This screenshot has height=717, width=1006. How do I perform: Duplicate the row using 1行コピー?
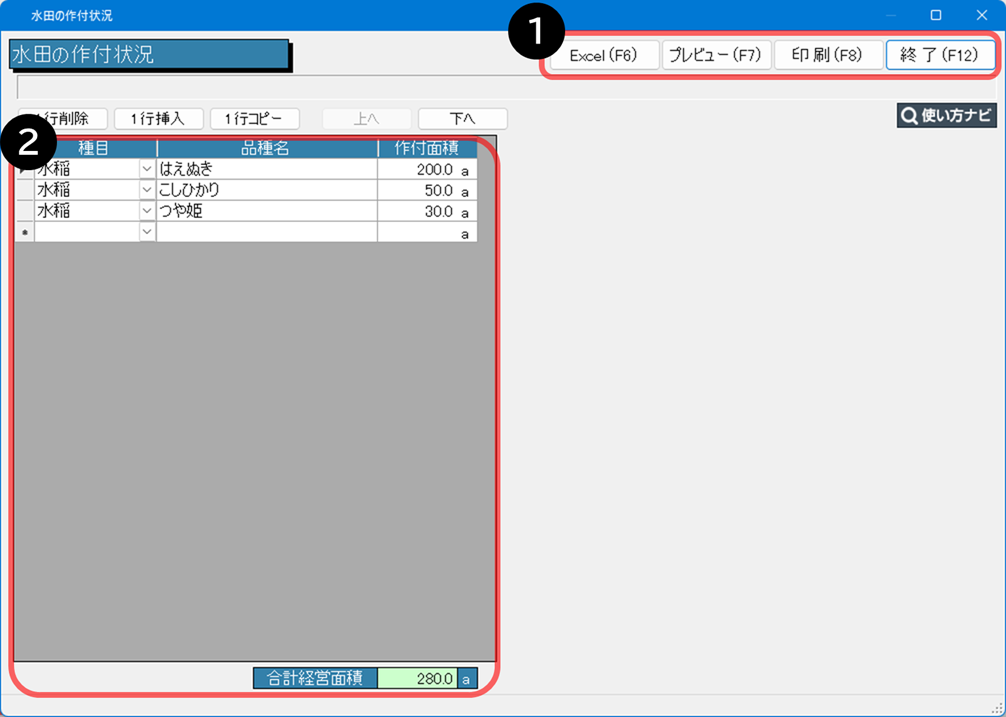pyautogui.click(x=254, y=119)
